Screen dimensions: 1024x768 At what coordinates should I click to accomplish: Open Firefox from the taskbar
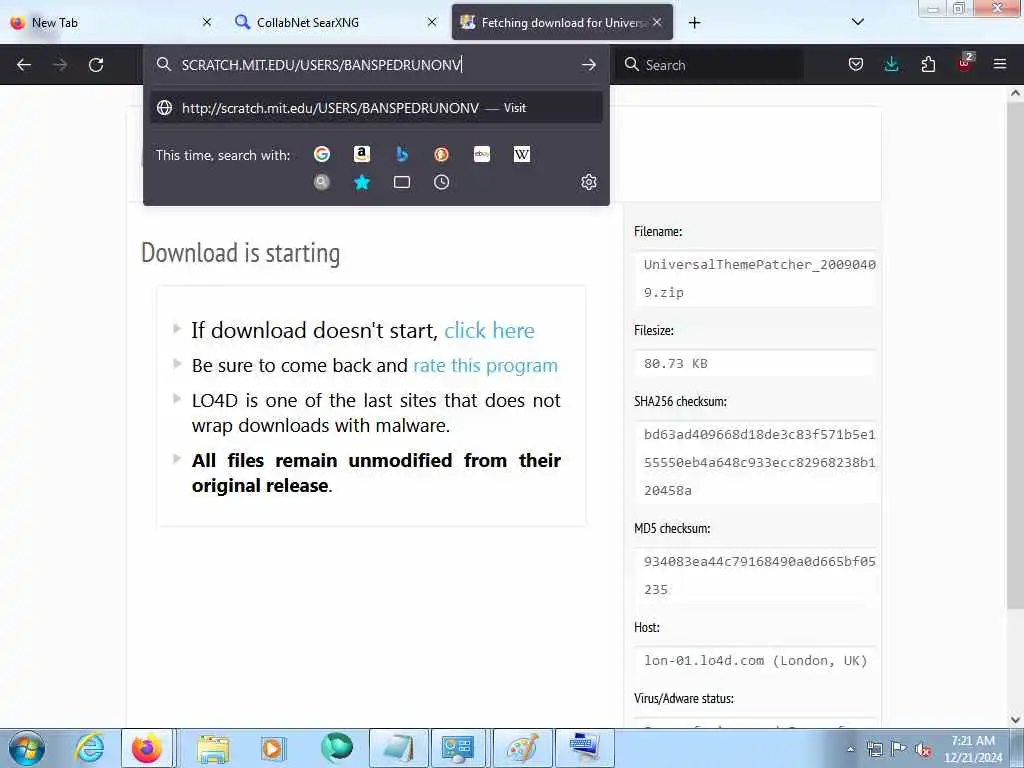click(x=147, y=748)
